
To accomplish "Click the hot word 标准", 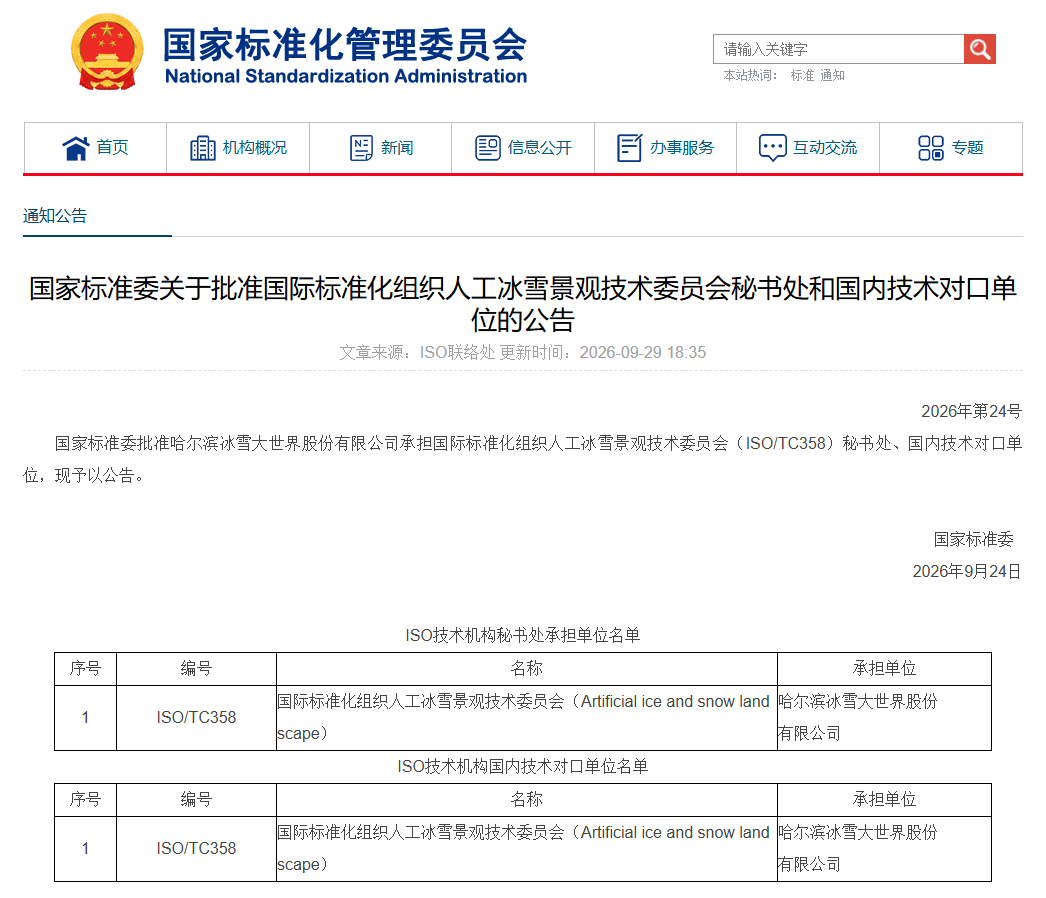I will tap(802, 75).
